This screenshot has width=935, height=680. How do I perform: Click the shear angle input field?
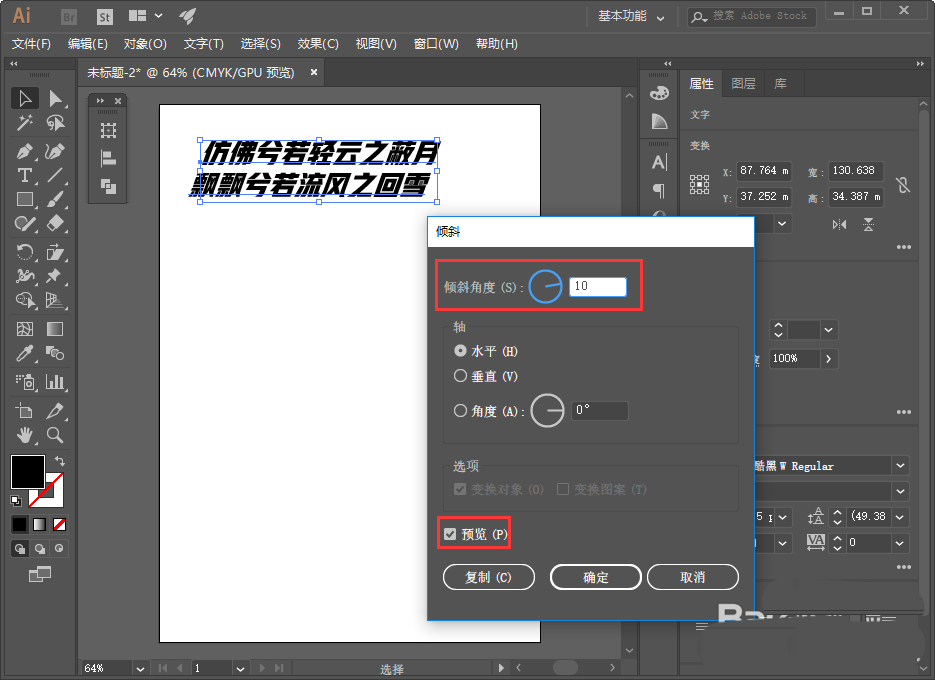[x=597, y=286]
